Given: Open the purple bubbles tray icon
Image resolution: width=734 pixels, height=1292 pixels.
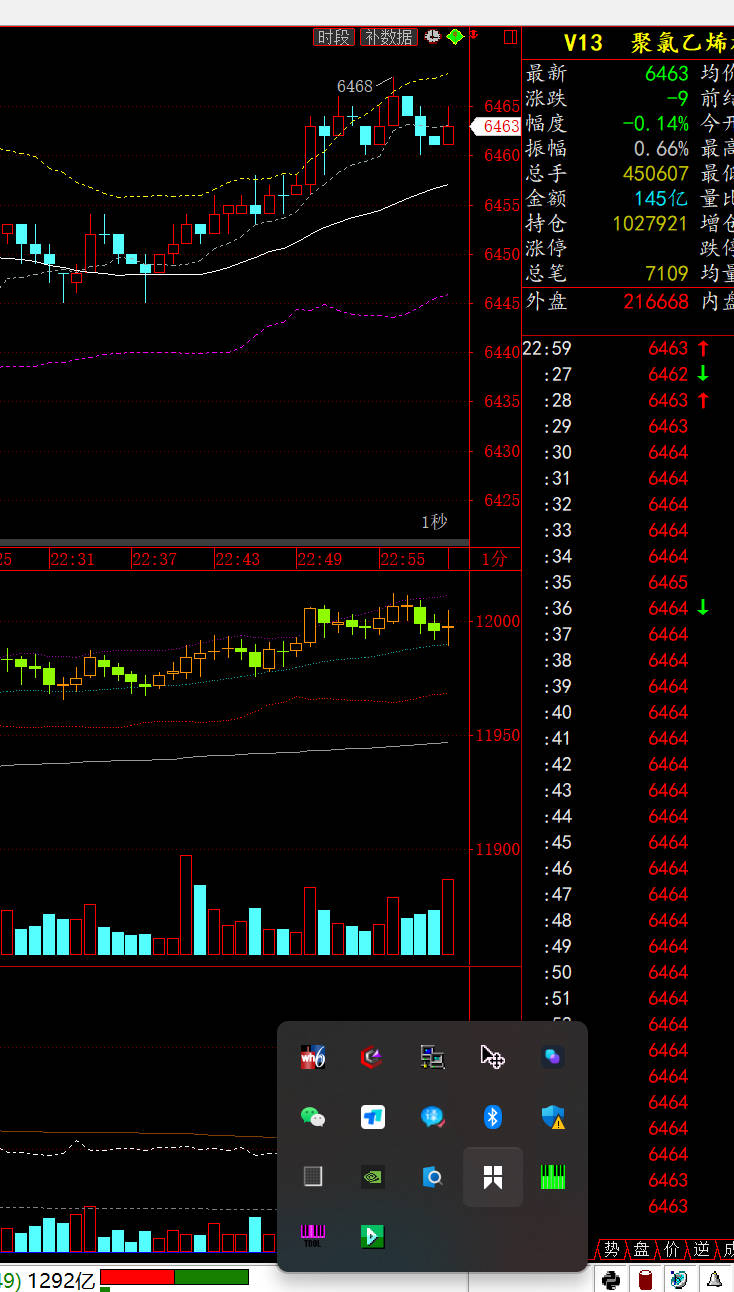Looking at the screenshot, I should 553,1057.
